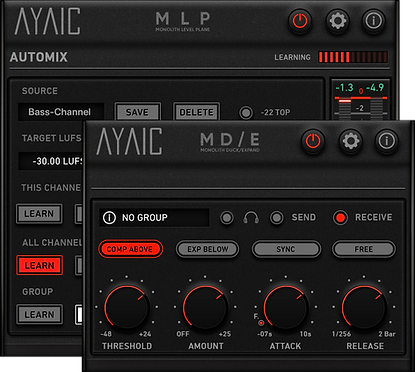Click the AMOUNT knob
This screenshot has width=415, height=372.
click(205, 307)
